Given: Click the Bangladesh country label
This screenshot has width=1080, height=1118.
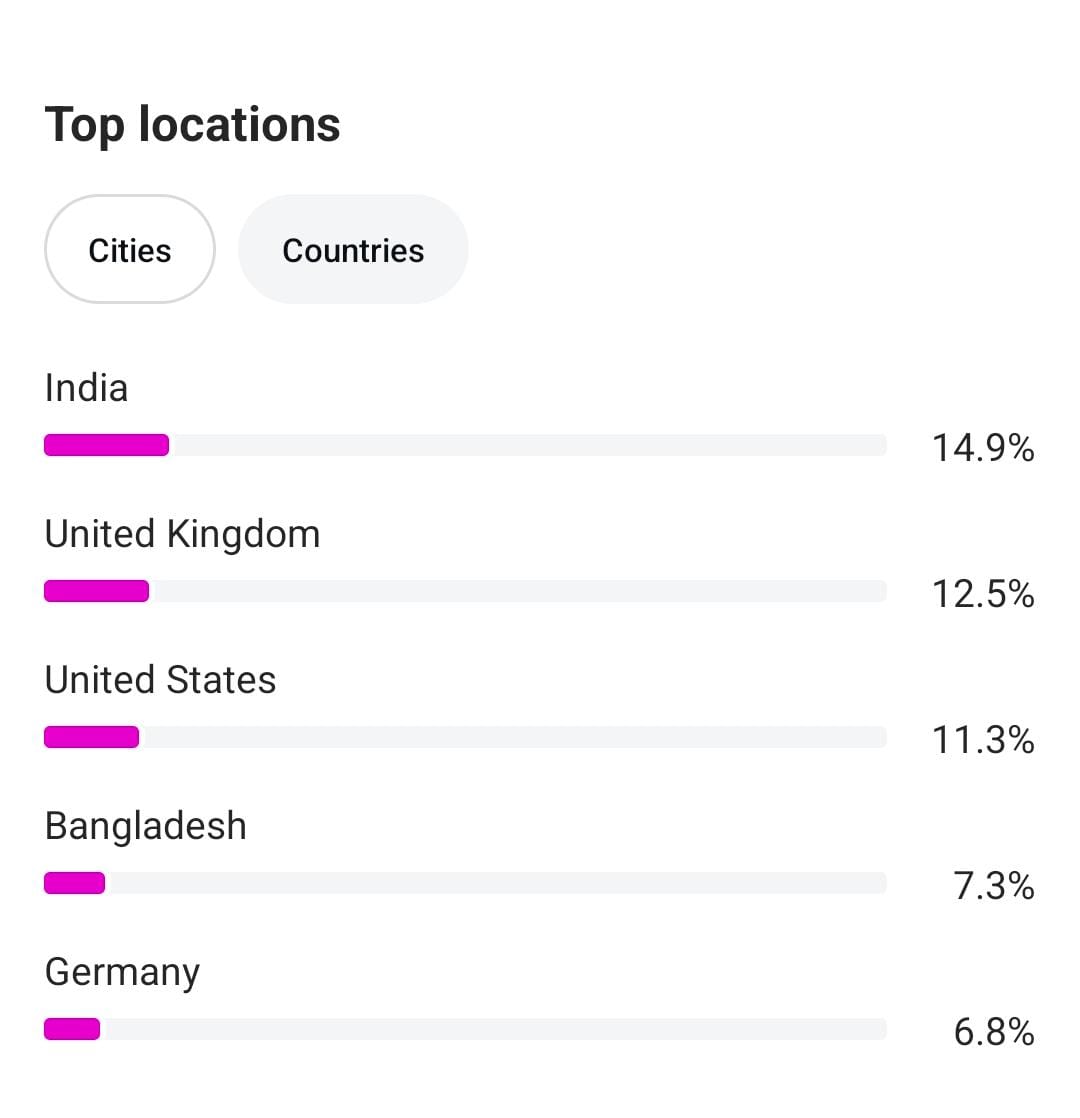Looking at the screenshot, I should click(146, 826).
